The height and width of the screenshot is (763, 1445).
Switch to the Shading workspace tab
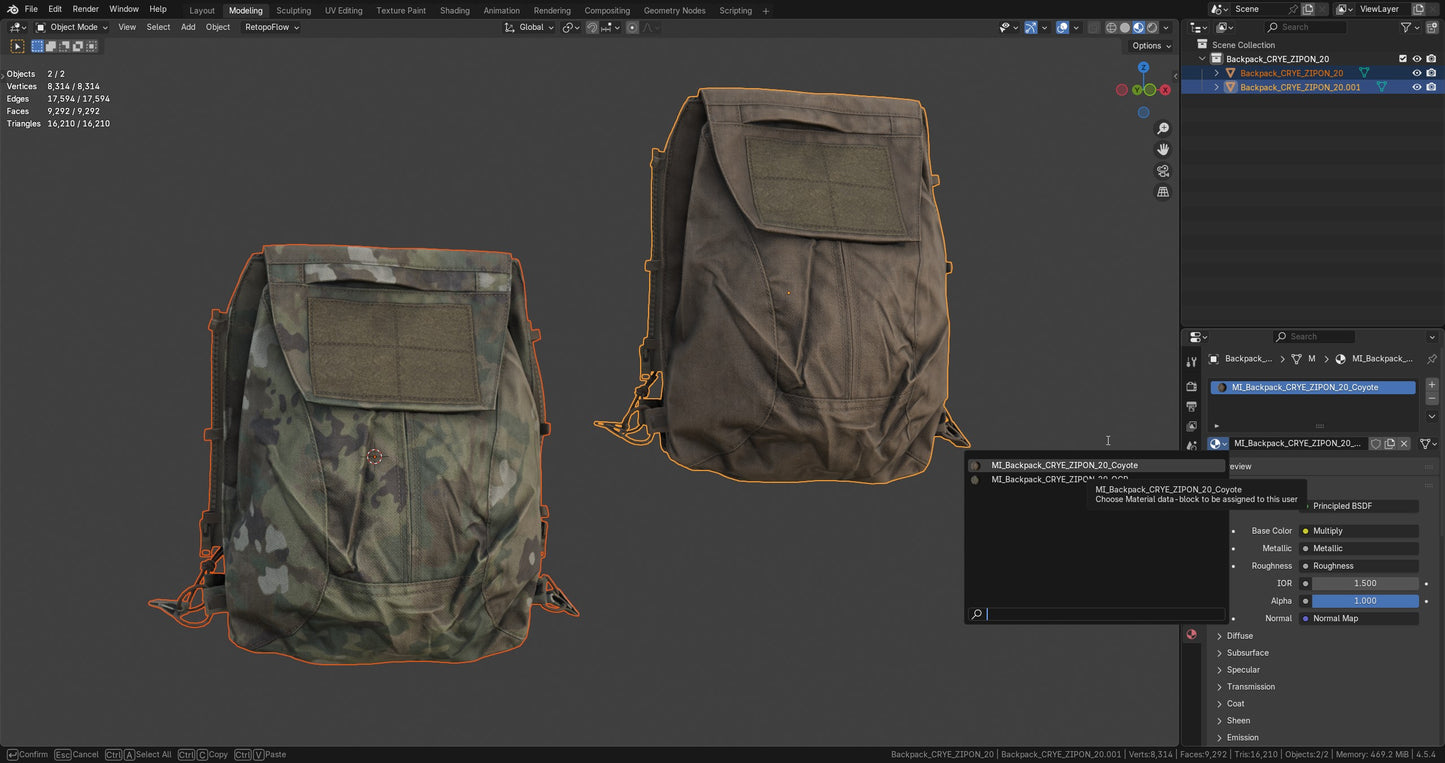tap(455, 10)
